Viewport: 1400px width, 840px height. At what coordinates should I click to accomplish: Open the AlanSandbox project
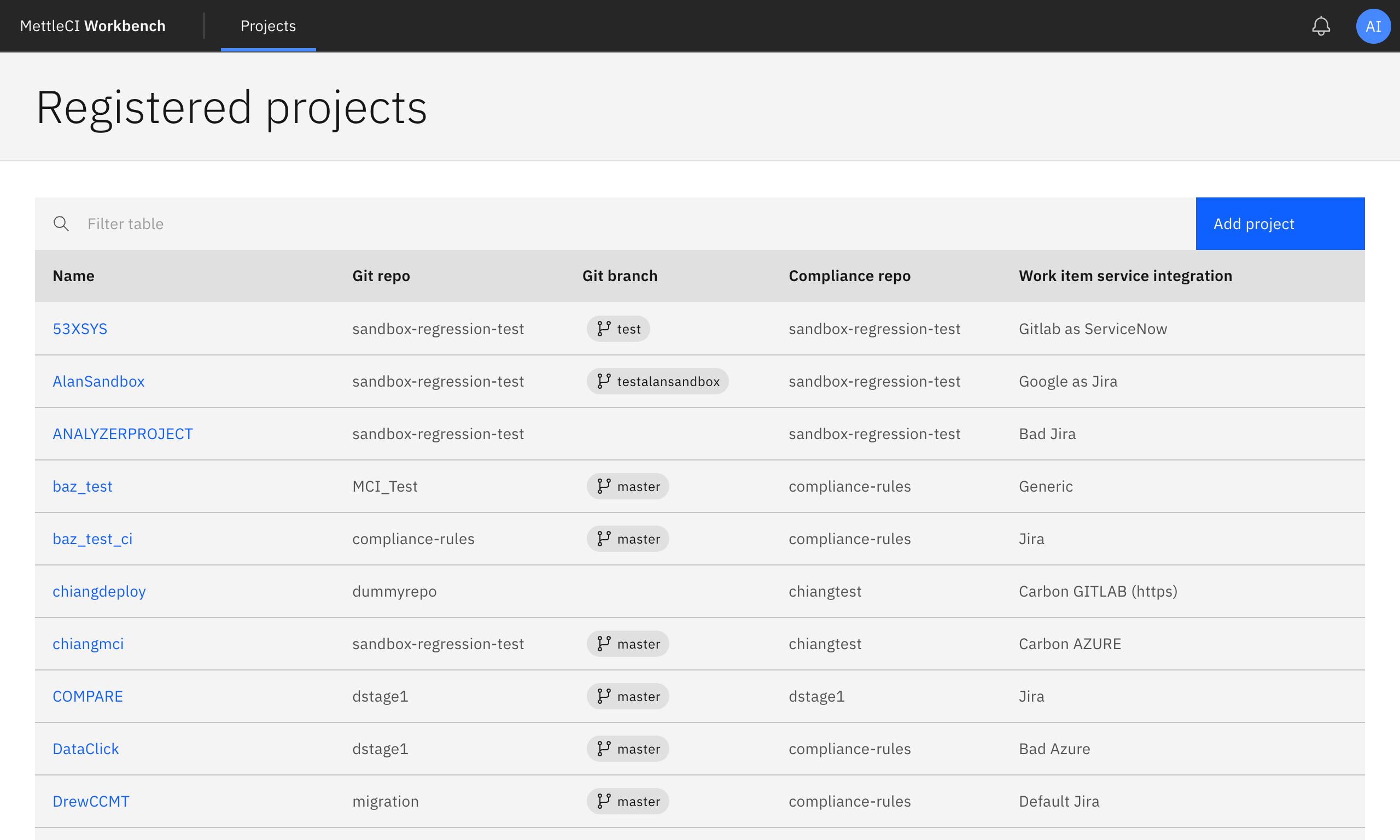click(x=98, y=381)
